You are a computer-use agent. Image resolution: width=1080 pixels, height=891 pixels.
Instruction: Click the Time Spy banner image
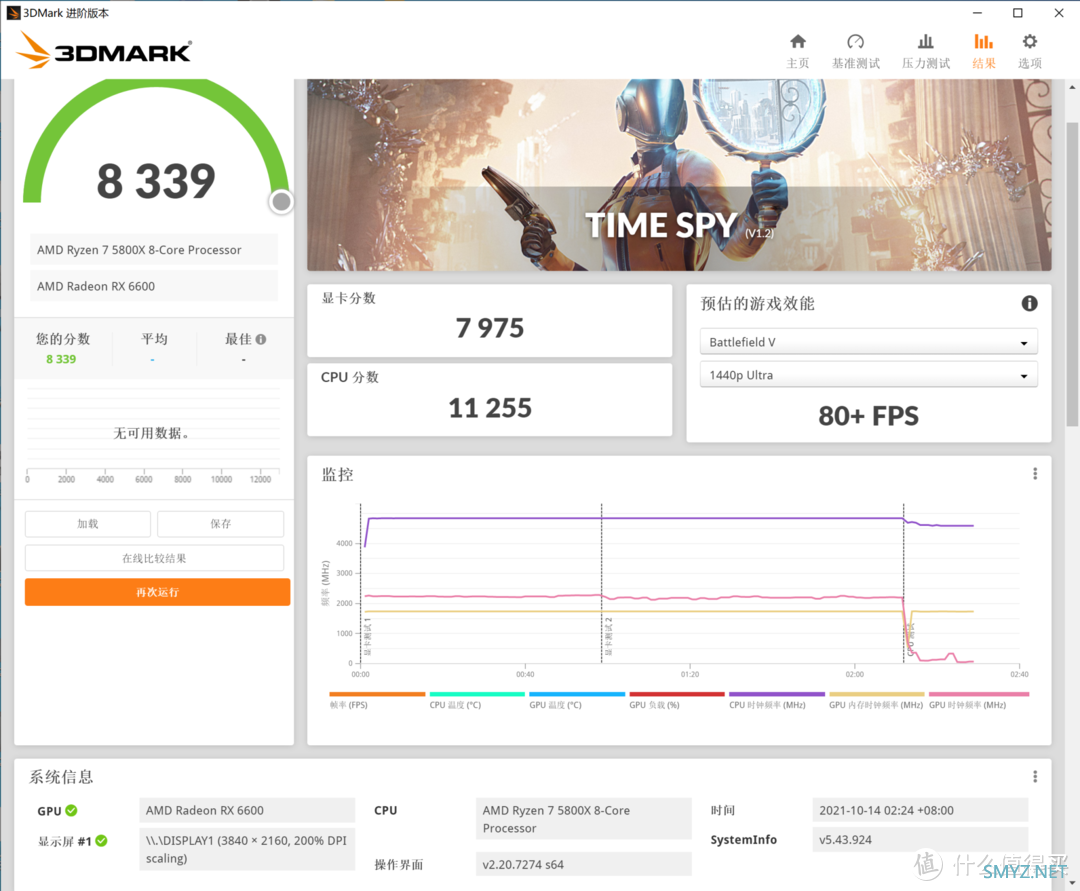point(679,175)
